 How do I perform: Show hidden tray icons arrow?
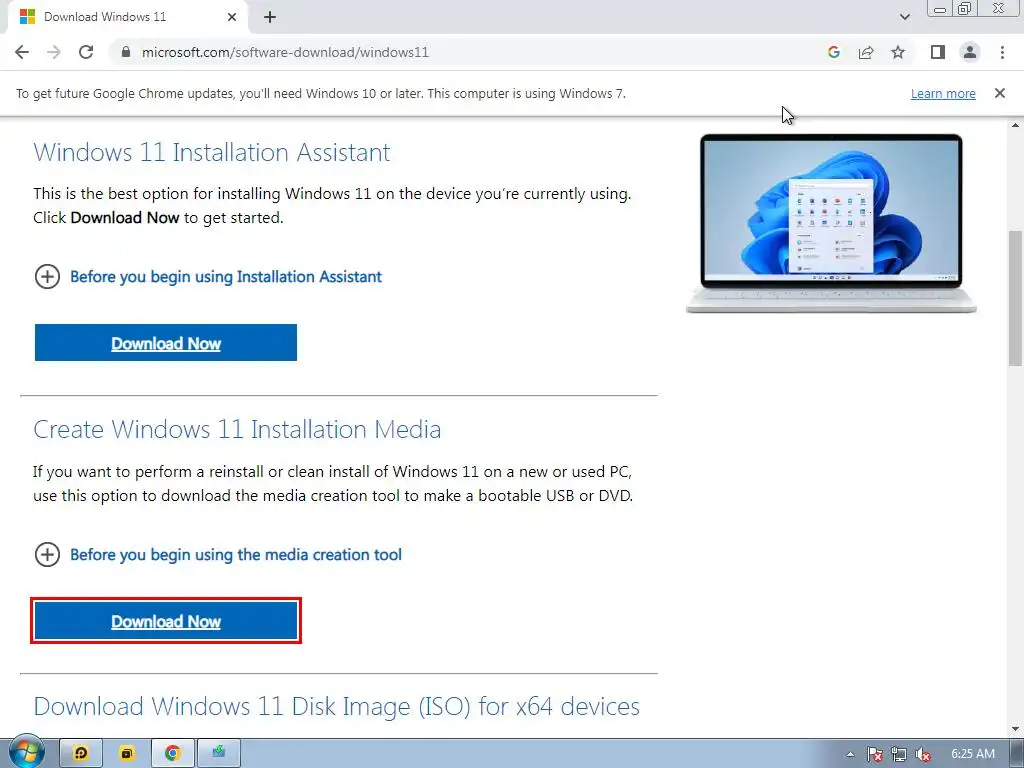click(x=850, y=754)
